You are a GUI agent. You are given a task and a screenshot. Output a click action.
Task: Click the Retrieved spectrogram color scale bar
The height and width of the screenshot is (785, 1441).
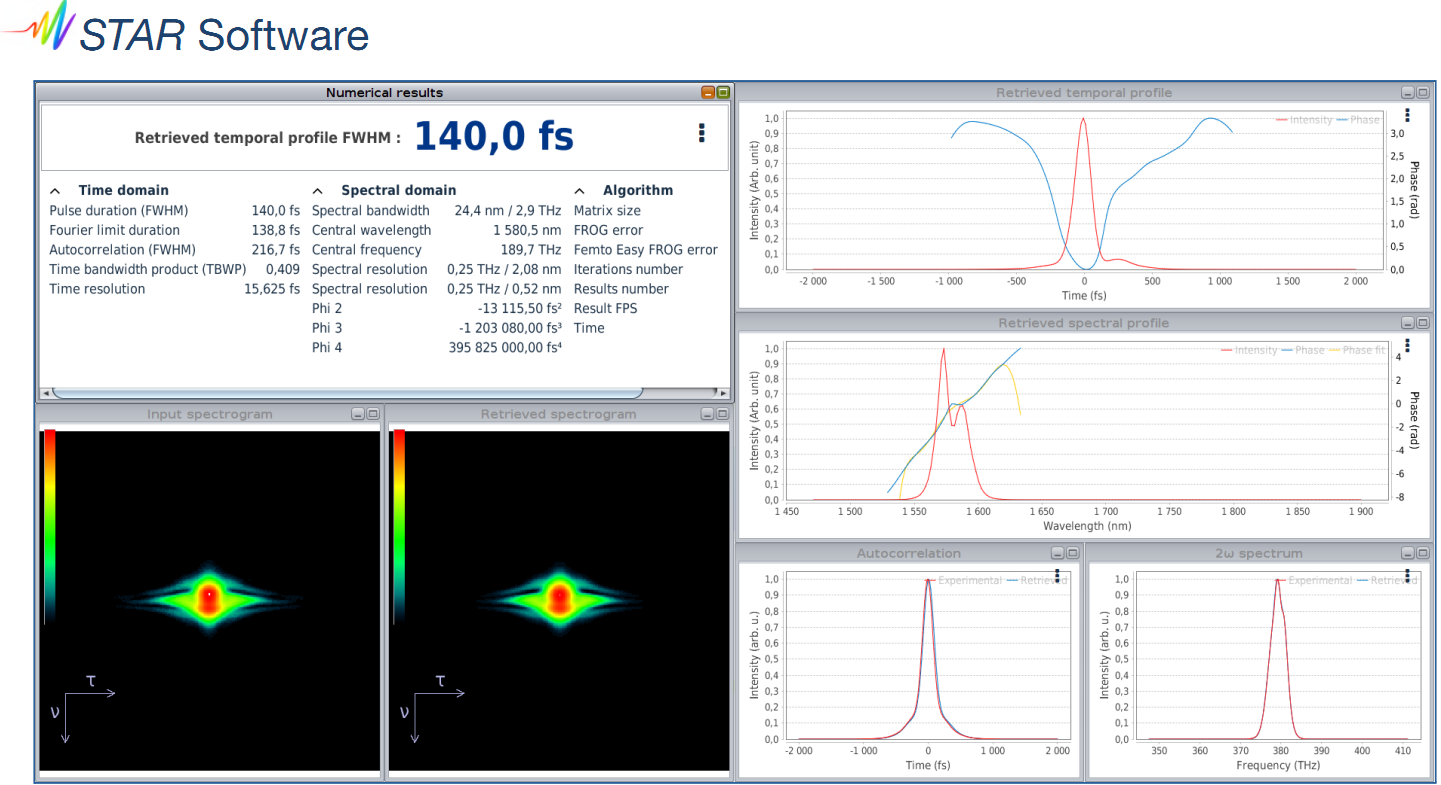coord(399,525)
